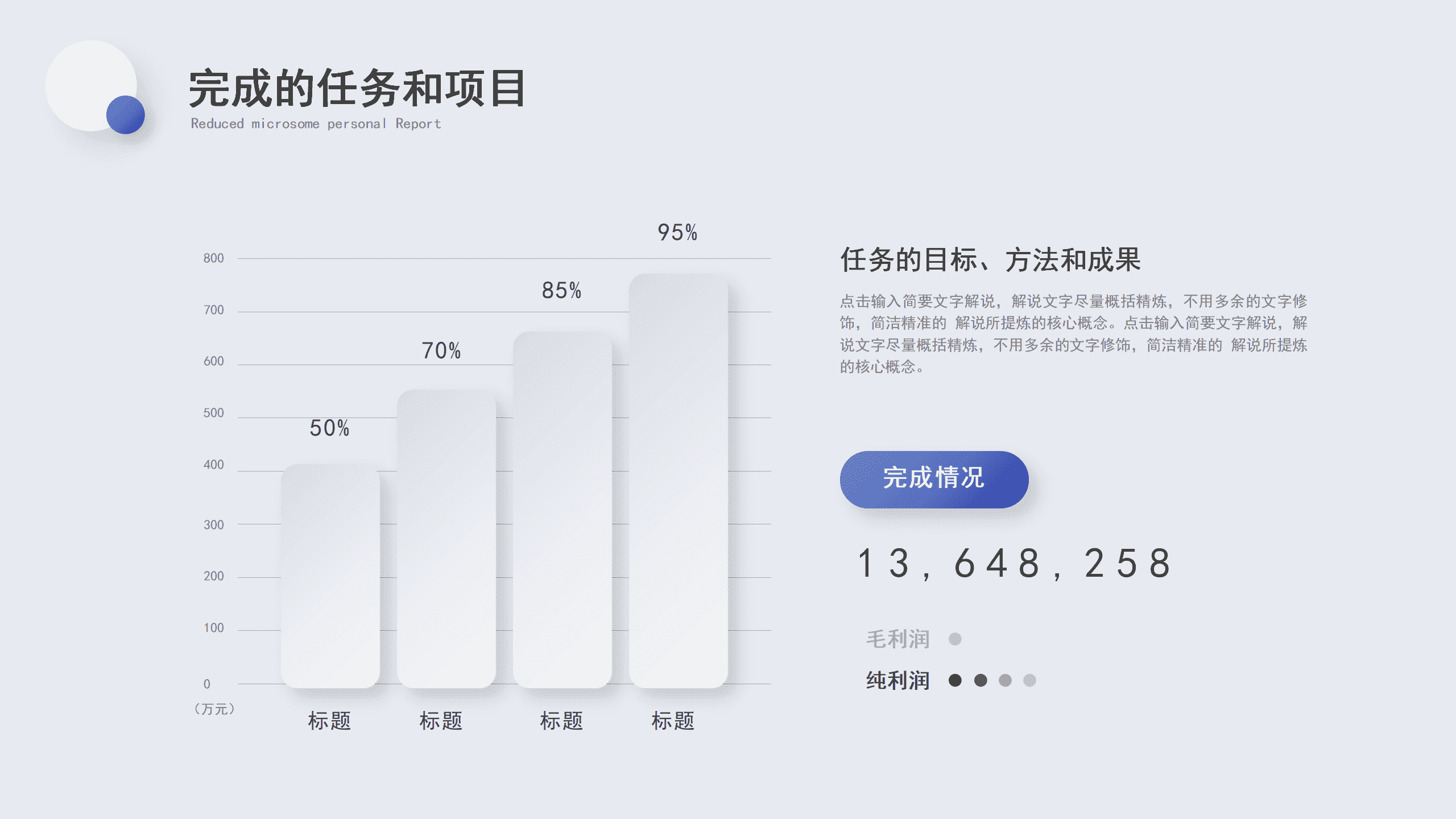Click the 95% data label

click(677, 232)
